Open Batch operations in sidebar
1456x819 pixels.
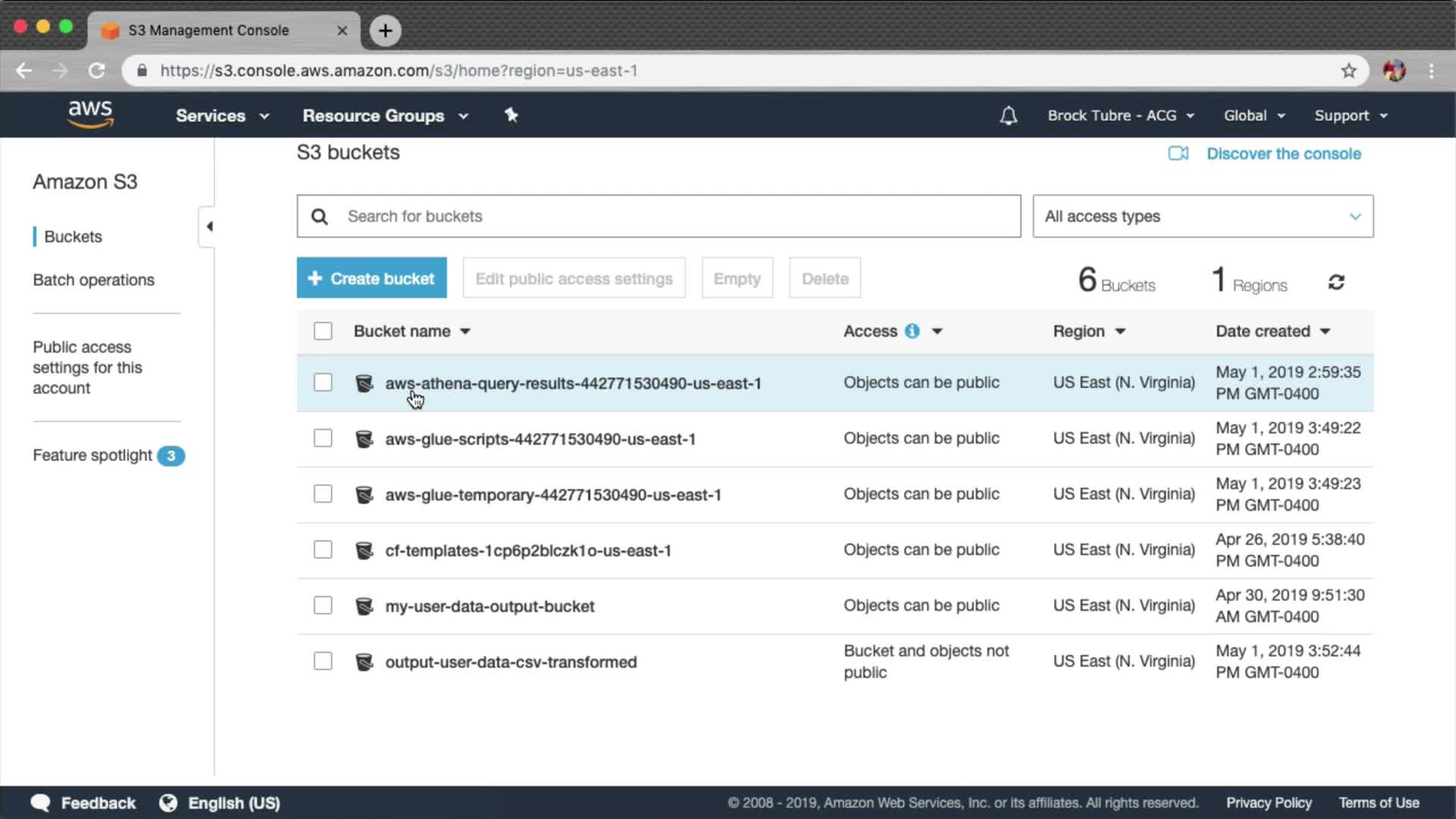click(93, 280)
